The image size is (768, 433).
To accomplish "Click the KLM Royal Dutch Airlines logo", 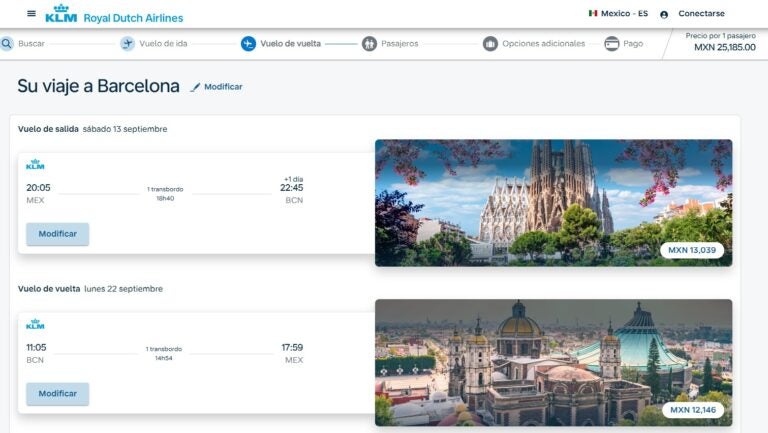I will tap(114, 14).
